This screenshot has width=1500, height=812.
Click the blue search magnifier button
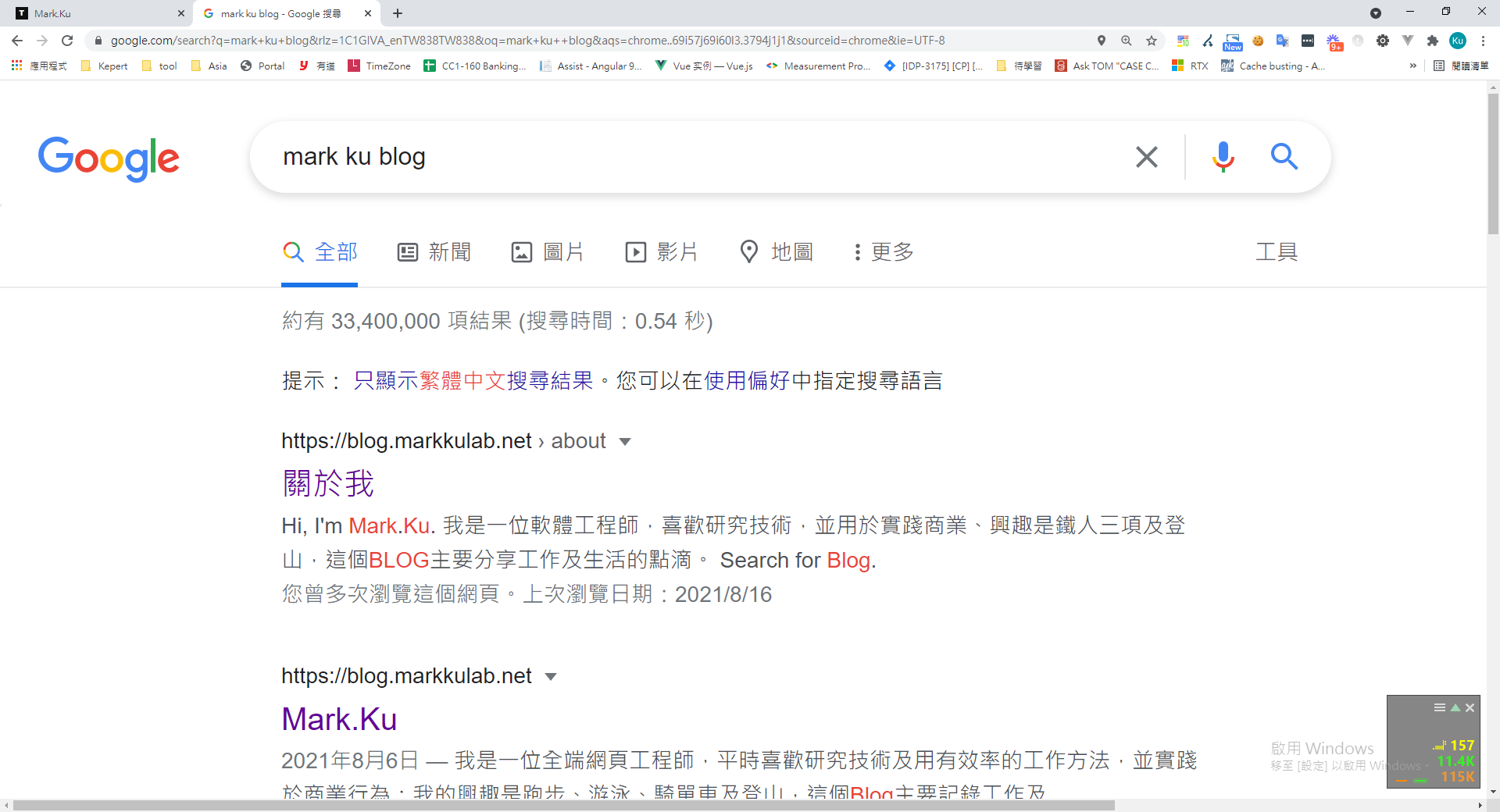[1284, 157]
